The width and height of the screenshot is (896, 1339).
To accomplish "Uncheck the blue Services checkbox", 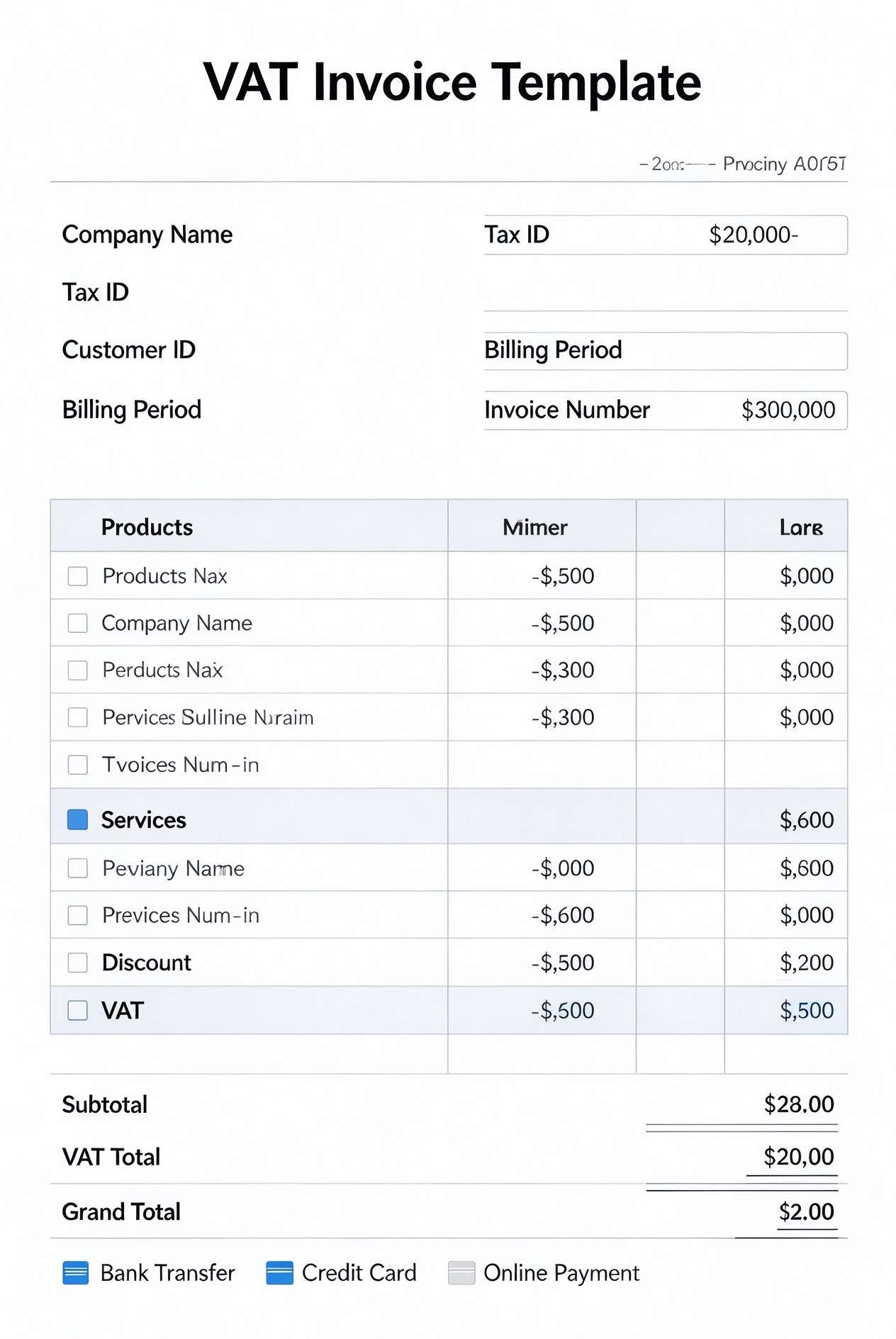I will pos(77,819).
